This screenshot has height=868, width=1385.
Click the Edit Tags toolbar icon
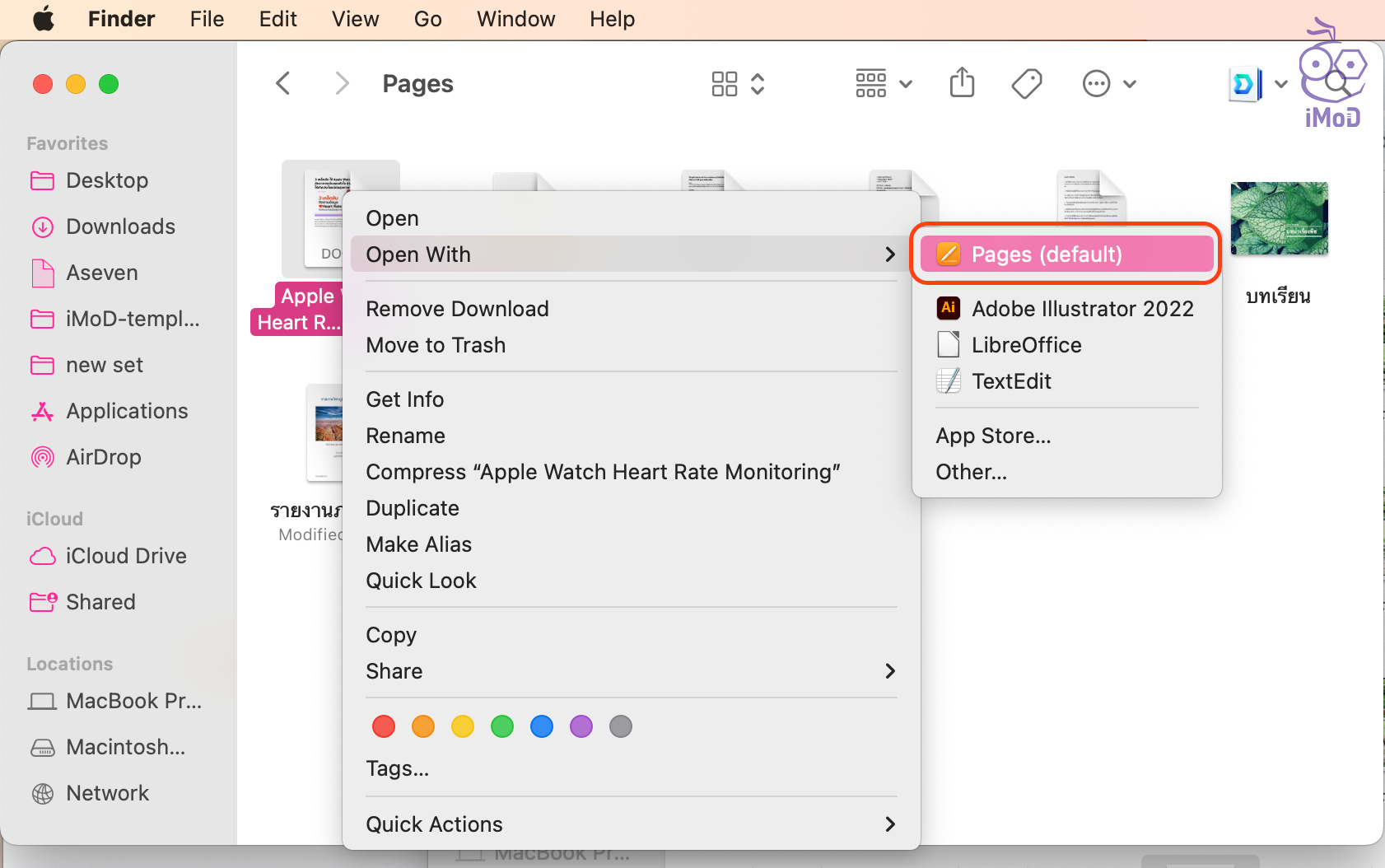pos(1026,83)
